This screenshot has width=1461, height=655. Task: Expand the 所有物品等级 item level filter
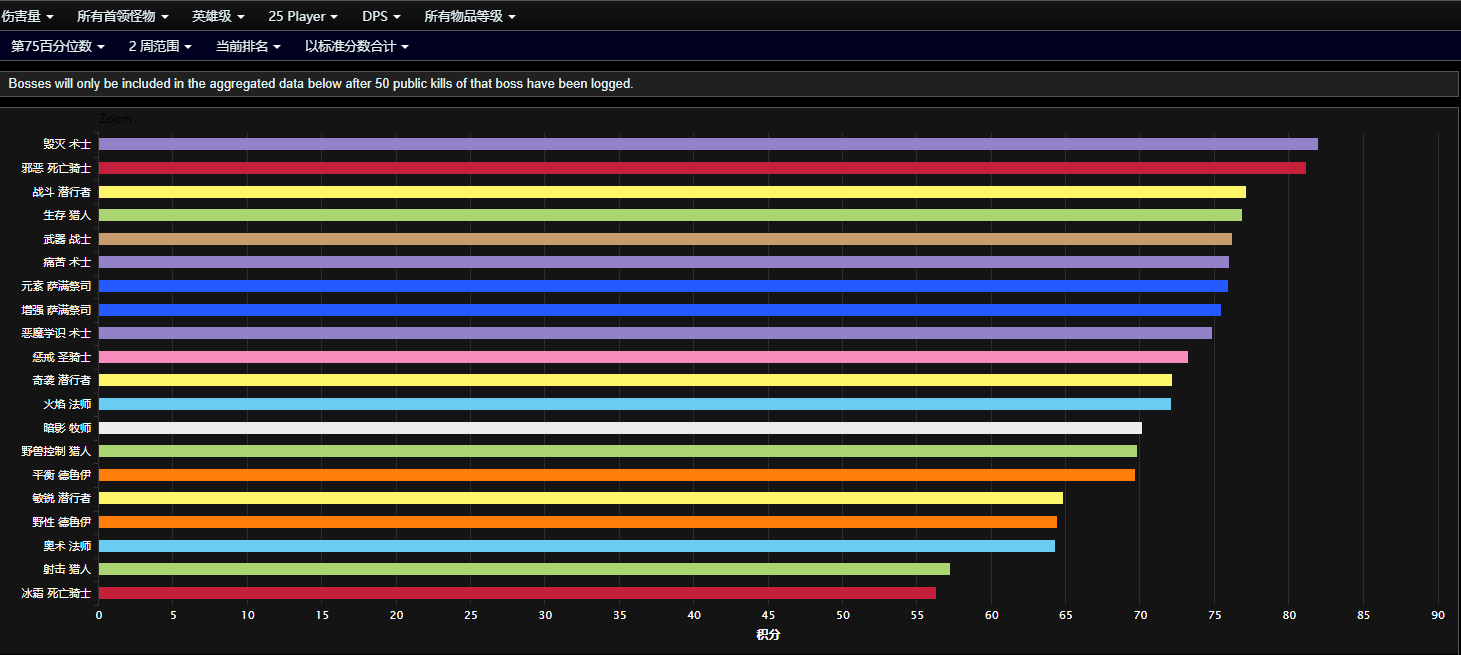point(469,17)
